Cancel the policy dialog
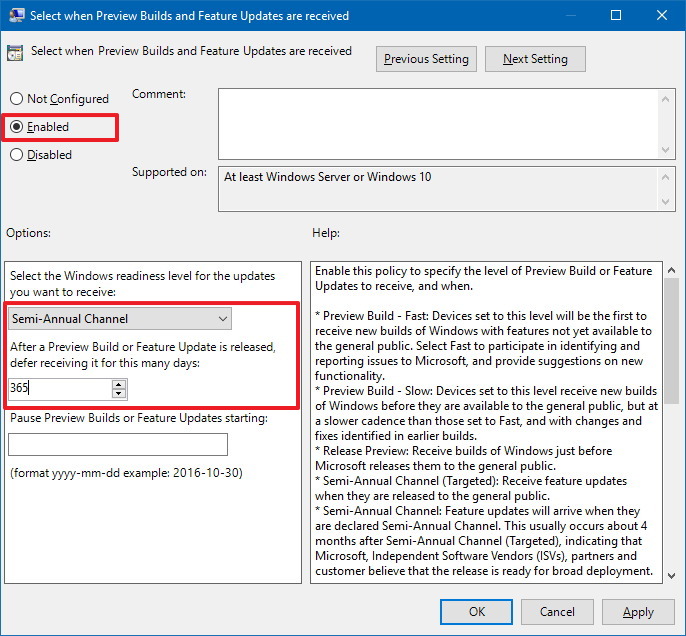 click(x=557, y=612)
